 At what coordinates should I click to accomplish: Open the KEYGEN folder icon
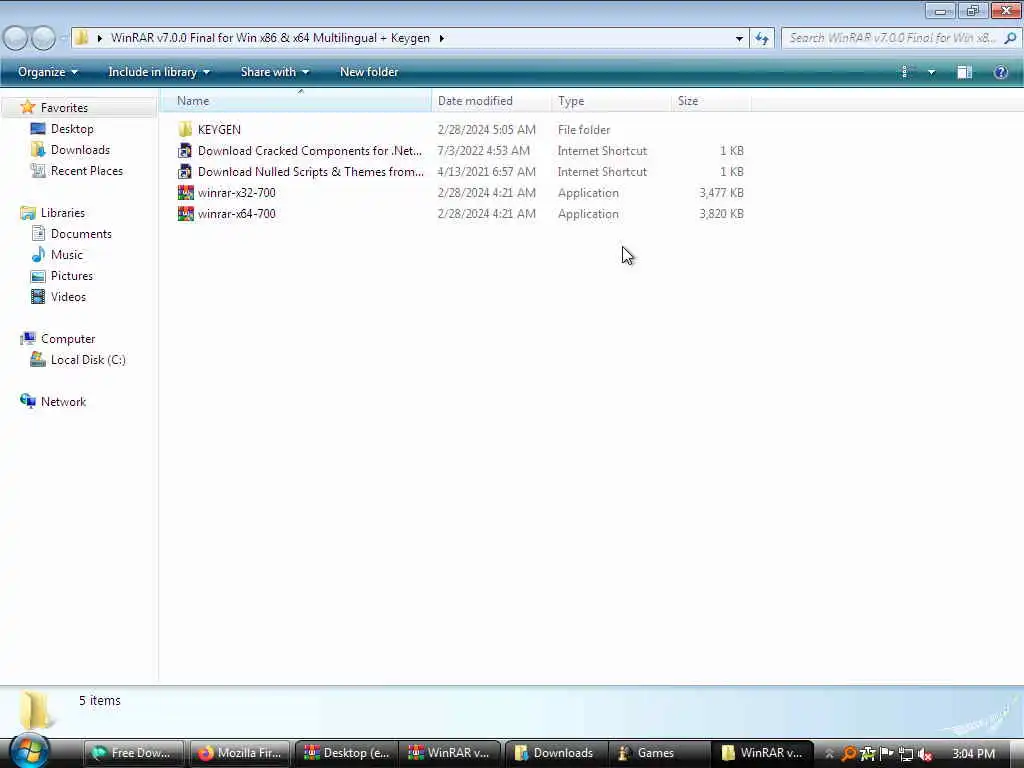[x=185, y=129]
